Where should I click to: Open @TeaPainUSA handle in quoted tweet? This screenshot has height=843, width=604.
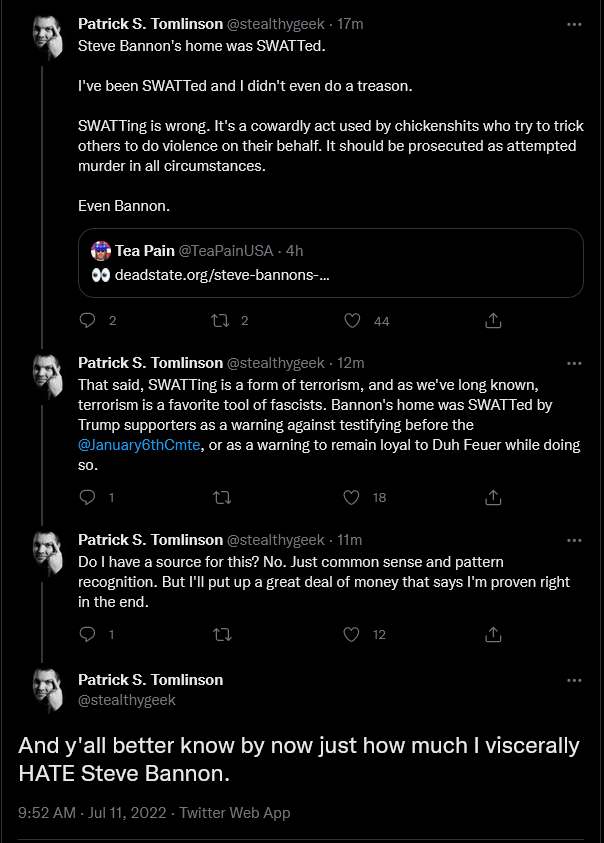226,251
